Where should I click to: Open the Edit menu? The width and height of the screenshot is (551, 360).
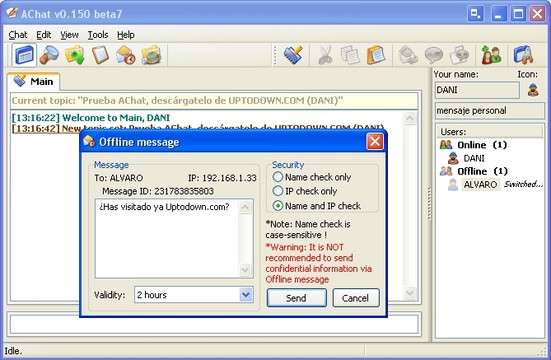click(44, 35)
